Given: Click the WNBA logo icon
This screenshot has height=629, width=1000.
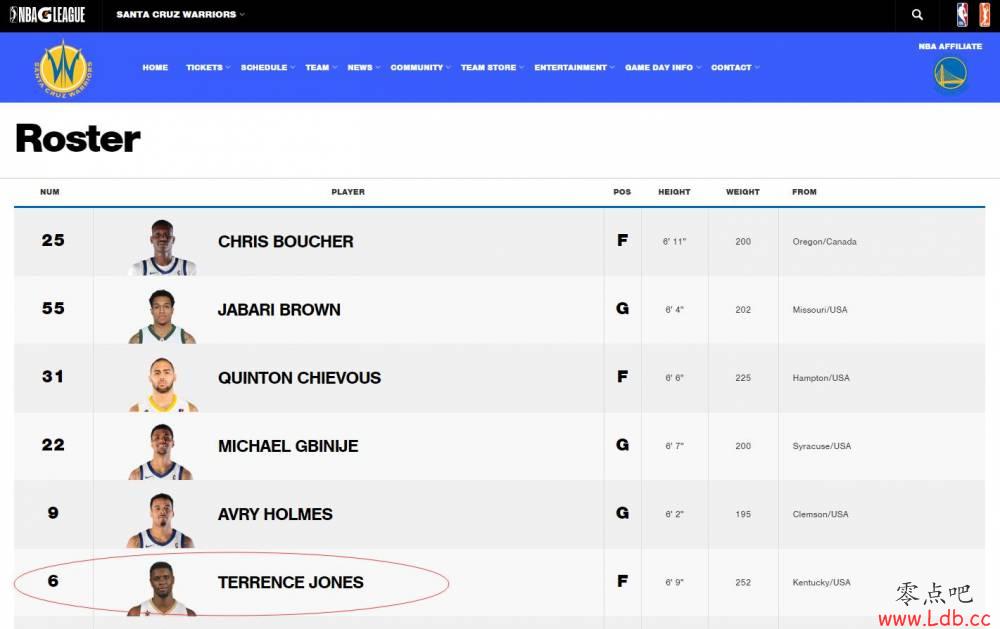Looking at the screenshot, I should 984,15.
